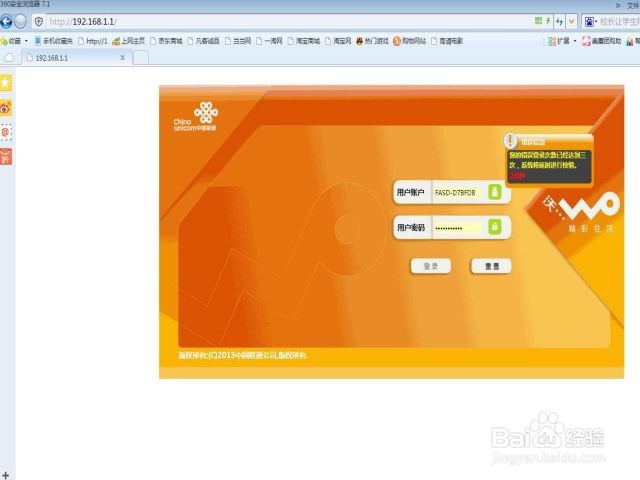Open the Http://1 bookmark

click(93, 41)
